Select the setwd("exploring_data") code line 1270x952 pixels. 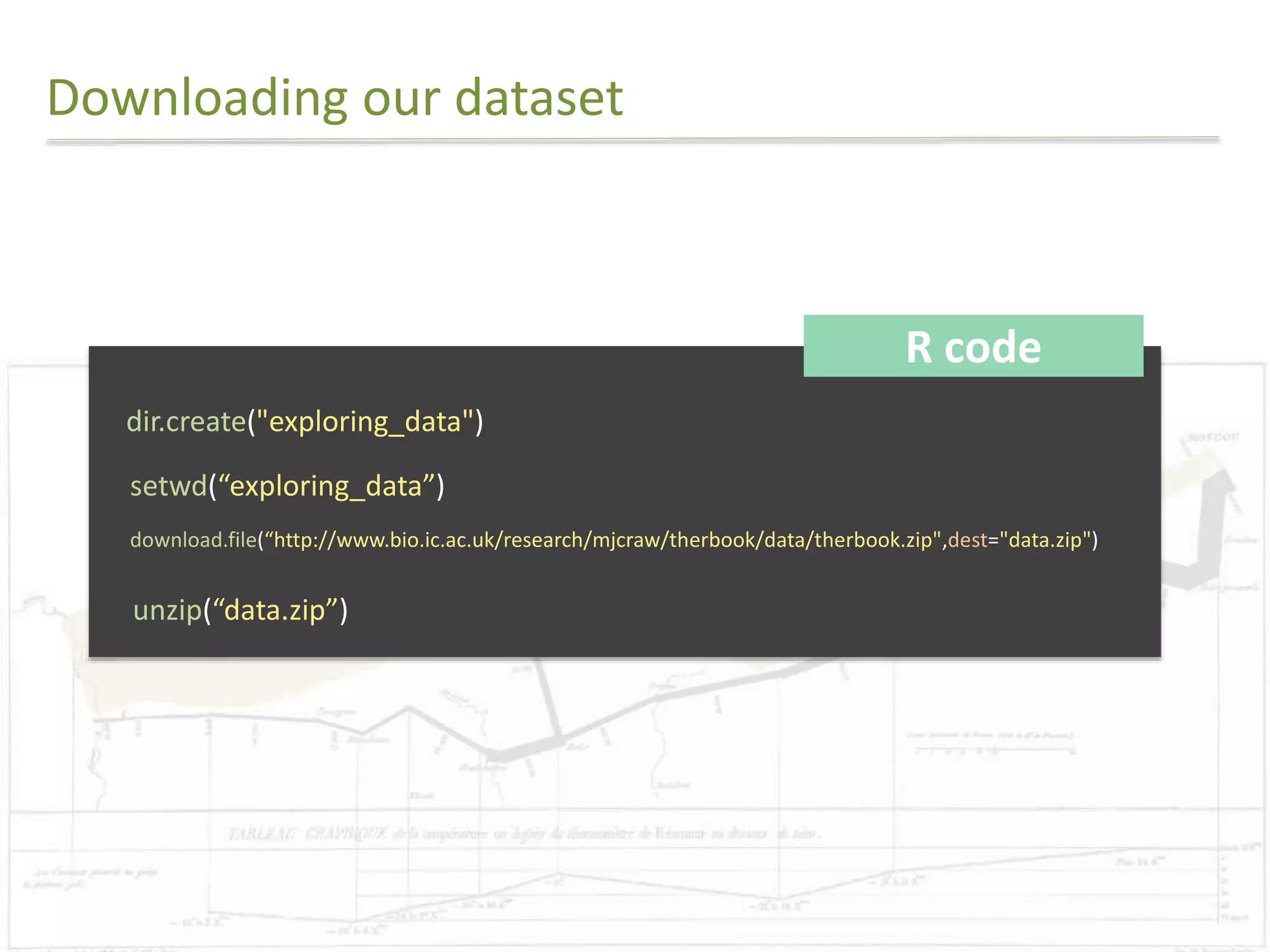tap(287, 486)
